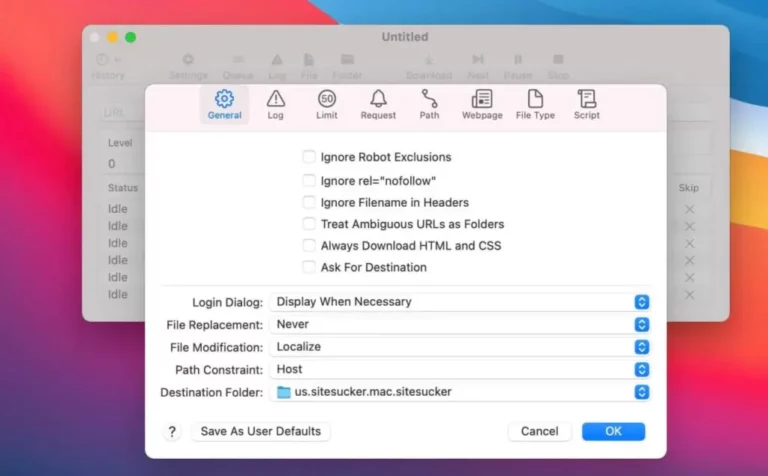Click the question mark help button
The height and width of the screenshot is (476, 768).
pyautogui.click(x=172, y=431)
